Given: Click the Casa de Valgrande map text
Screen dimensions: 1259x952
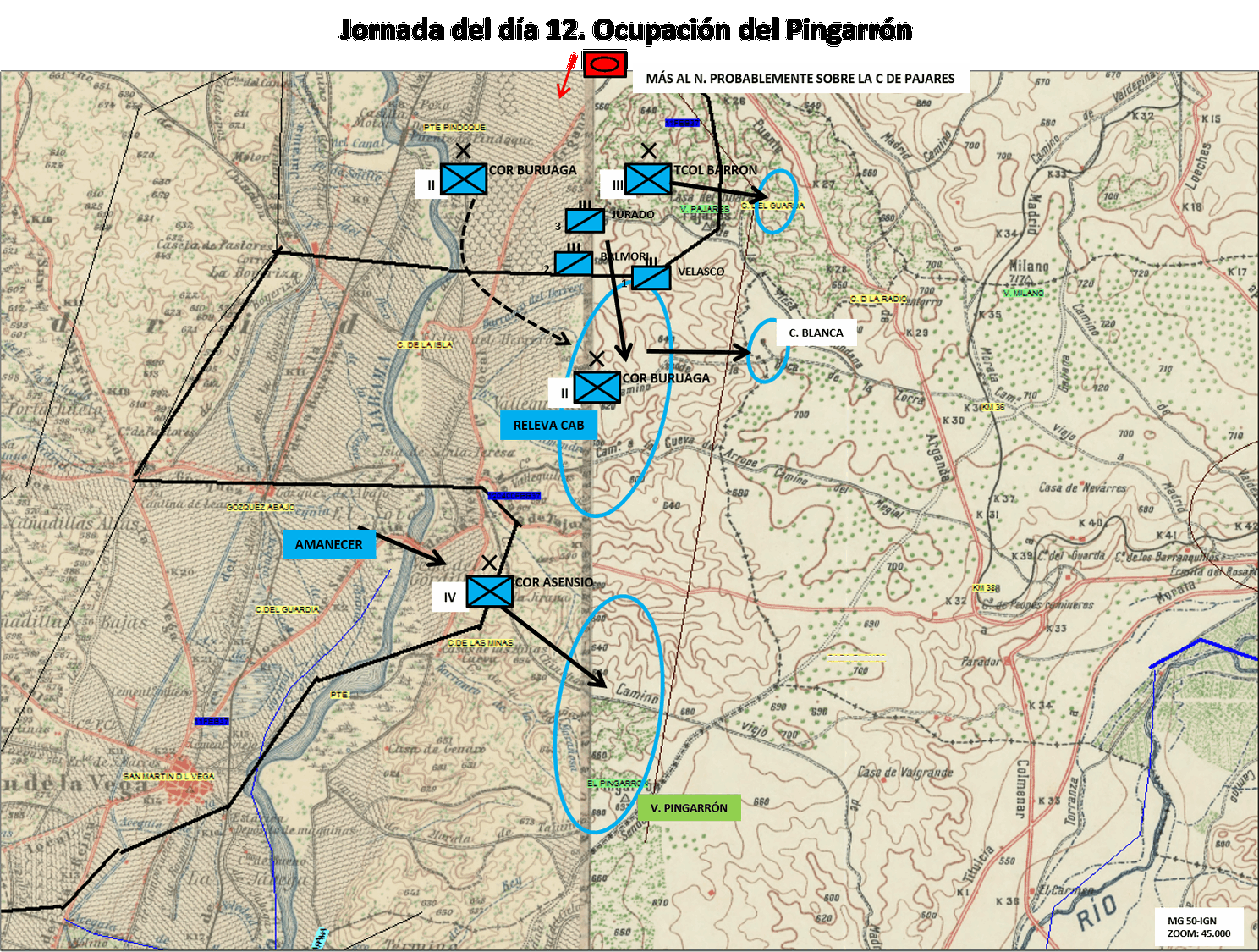Looking at the screenshot, I should coord(905,772).
